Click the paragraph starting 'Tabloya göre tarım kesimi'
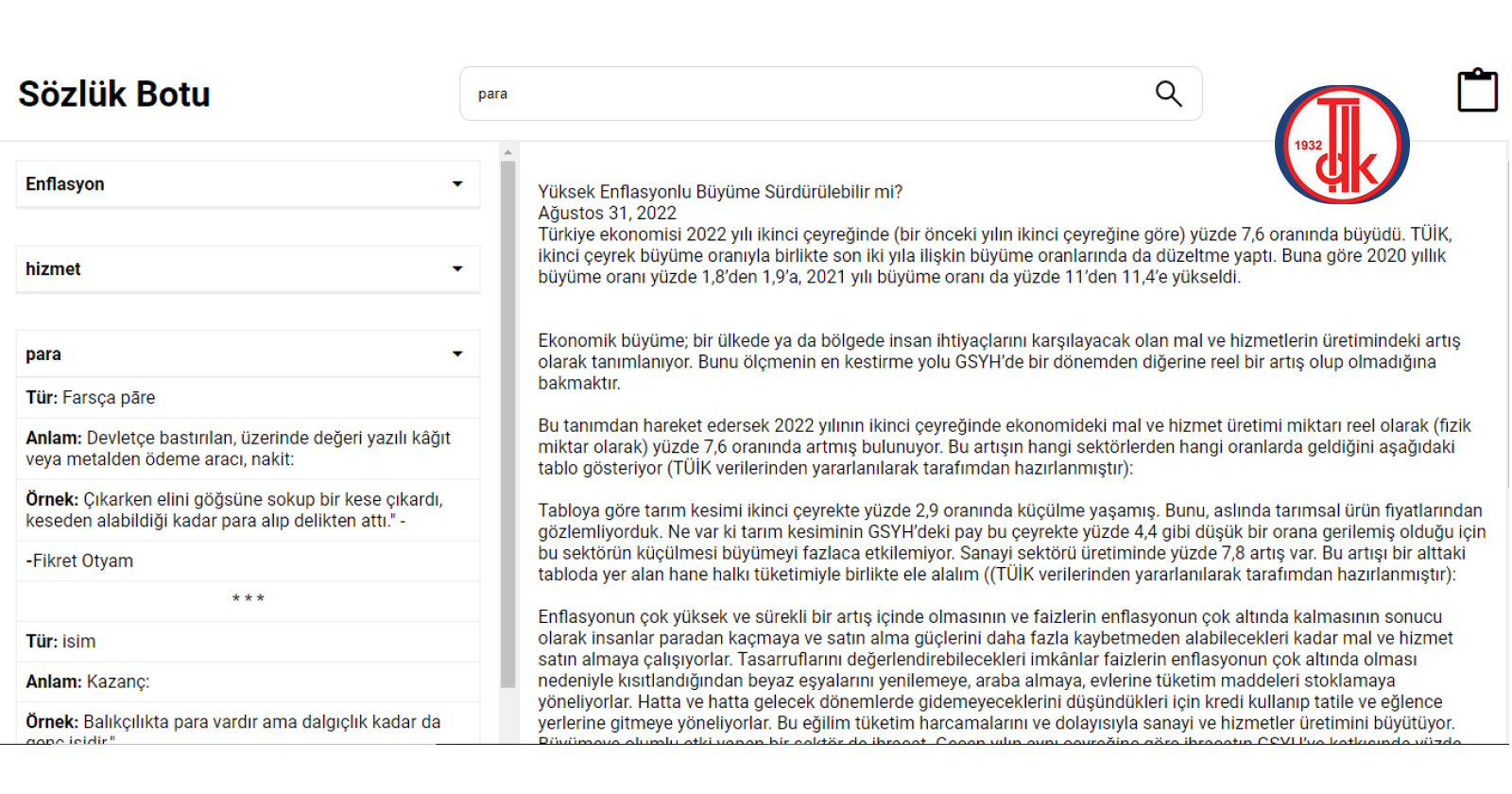This screenshot has width=1512, height=794. (x=1012, y=543)
